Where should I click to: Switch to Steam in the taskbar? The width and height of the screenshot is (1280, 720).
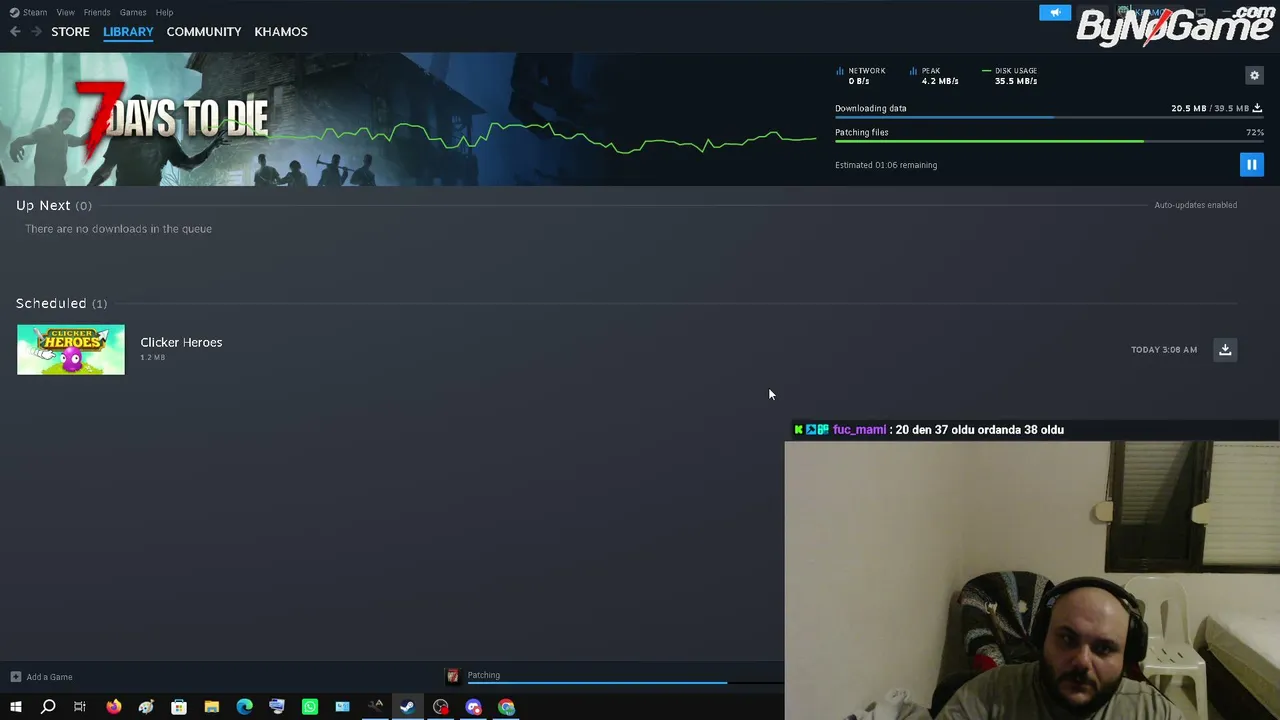coord(408,707)
